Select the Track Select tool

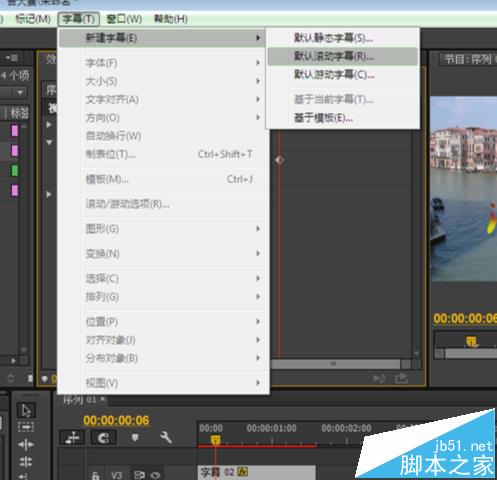click(26, 427)
